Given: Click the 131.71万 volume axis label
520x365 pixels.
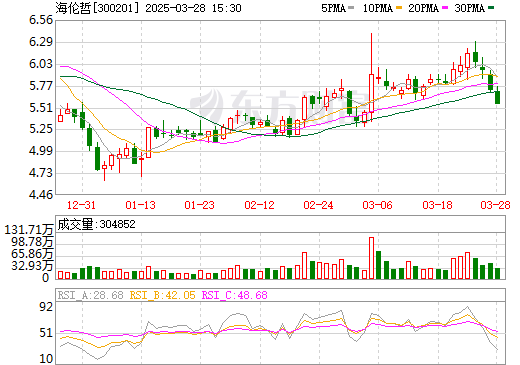Looking at the screenshot, I should click(x=29, y=230).
